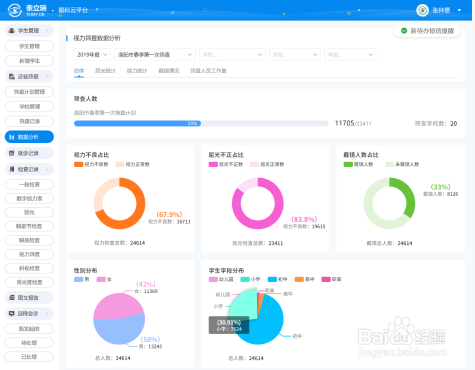Viewport: 475px width, 370px height.
Task: Toggle the 视力正常数 legend swatch
Action: tap(120, 164)
